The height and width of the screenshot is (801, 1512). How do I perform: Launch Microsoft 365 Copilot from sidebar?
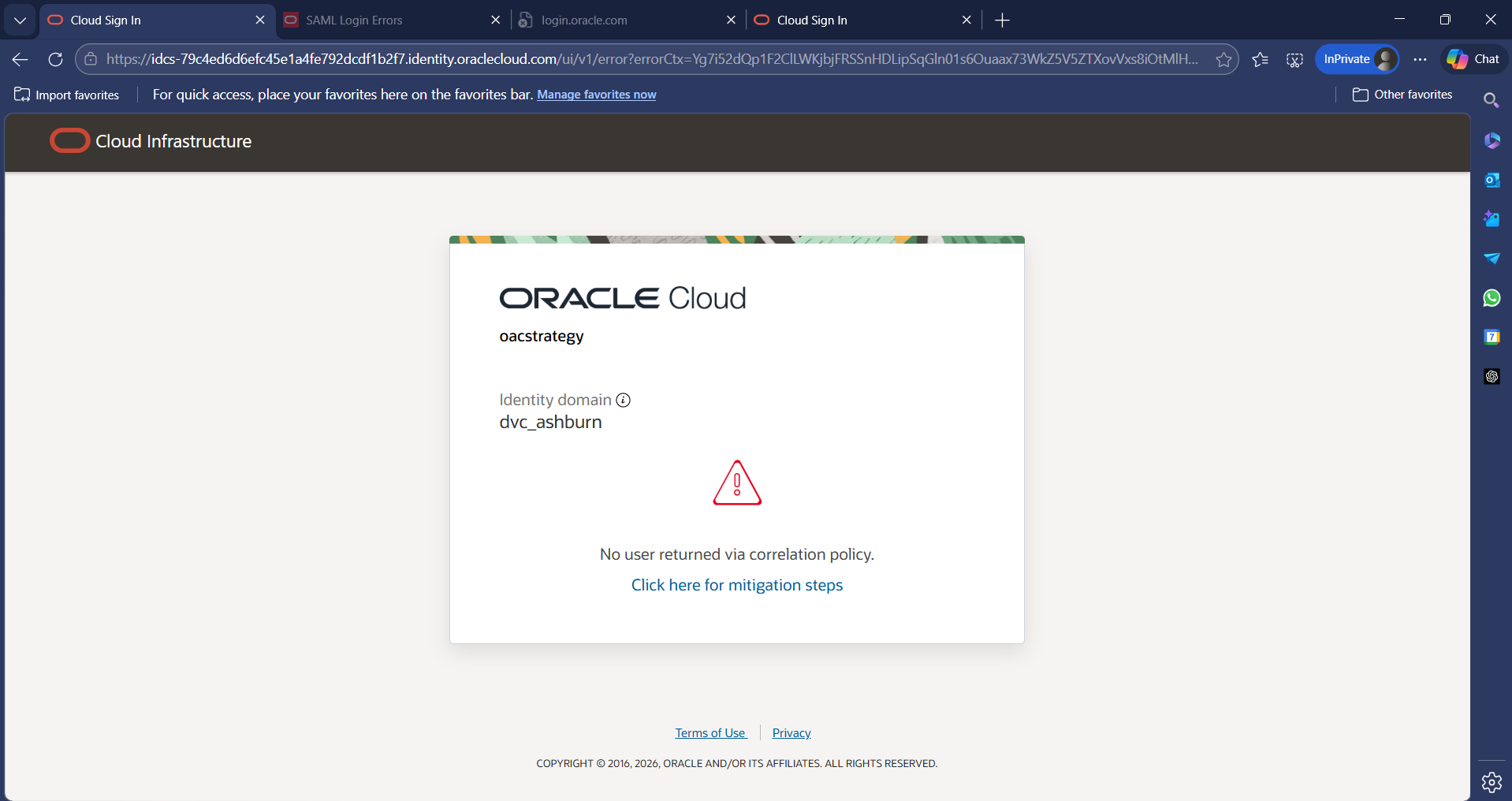tap(1492, 140)
